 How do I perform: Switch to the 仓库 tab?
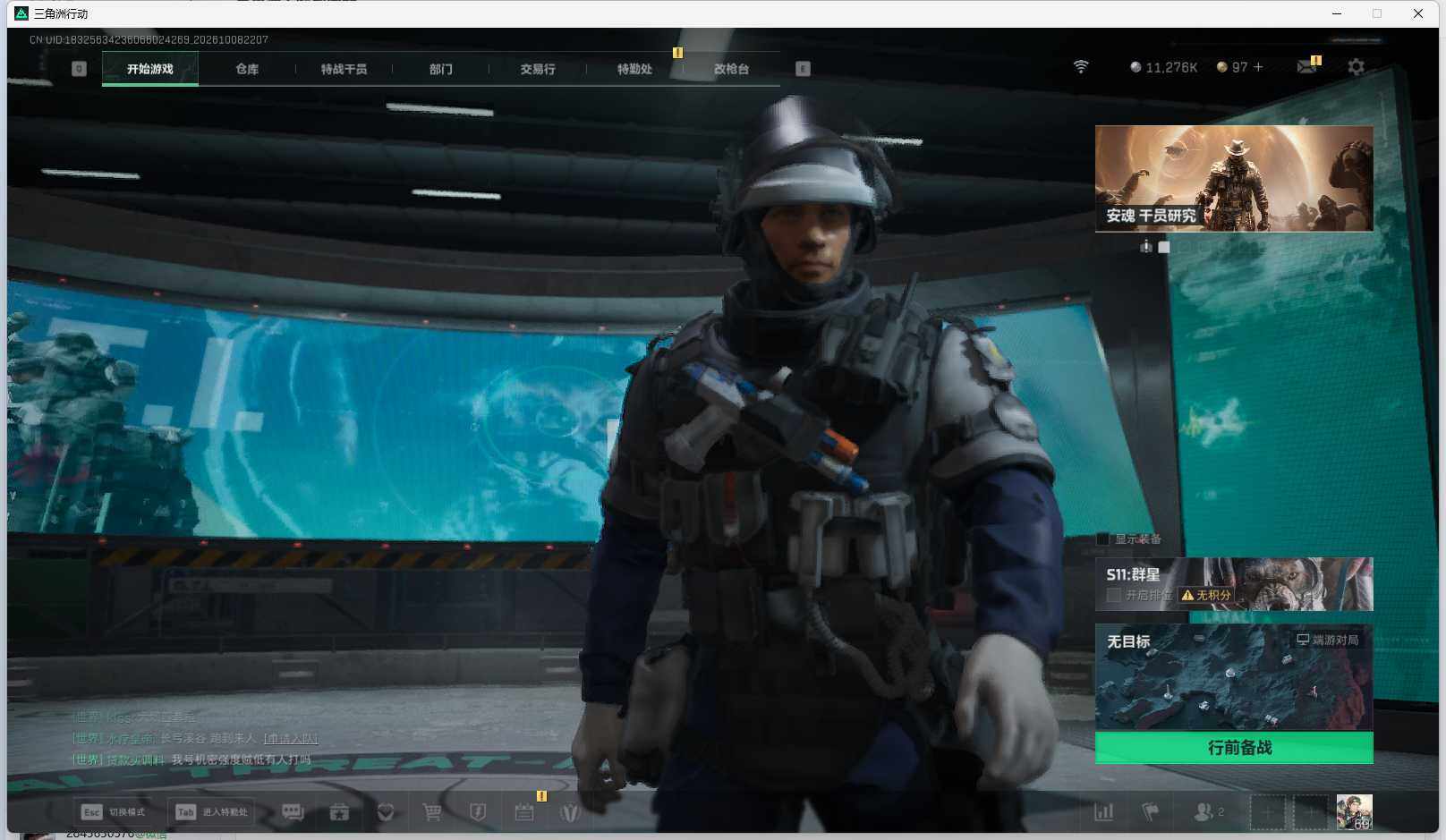[x=247, y=69]
